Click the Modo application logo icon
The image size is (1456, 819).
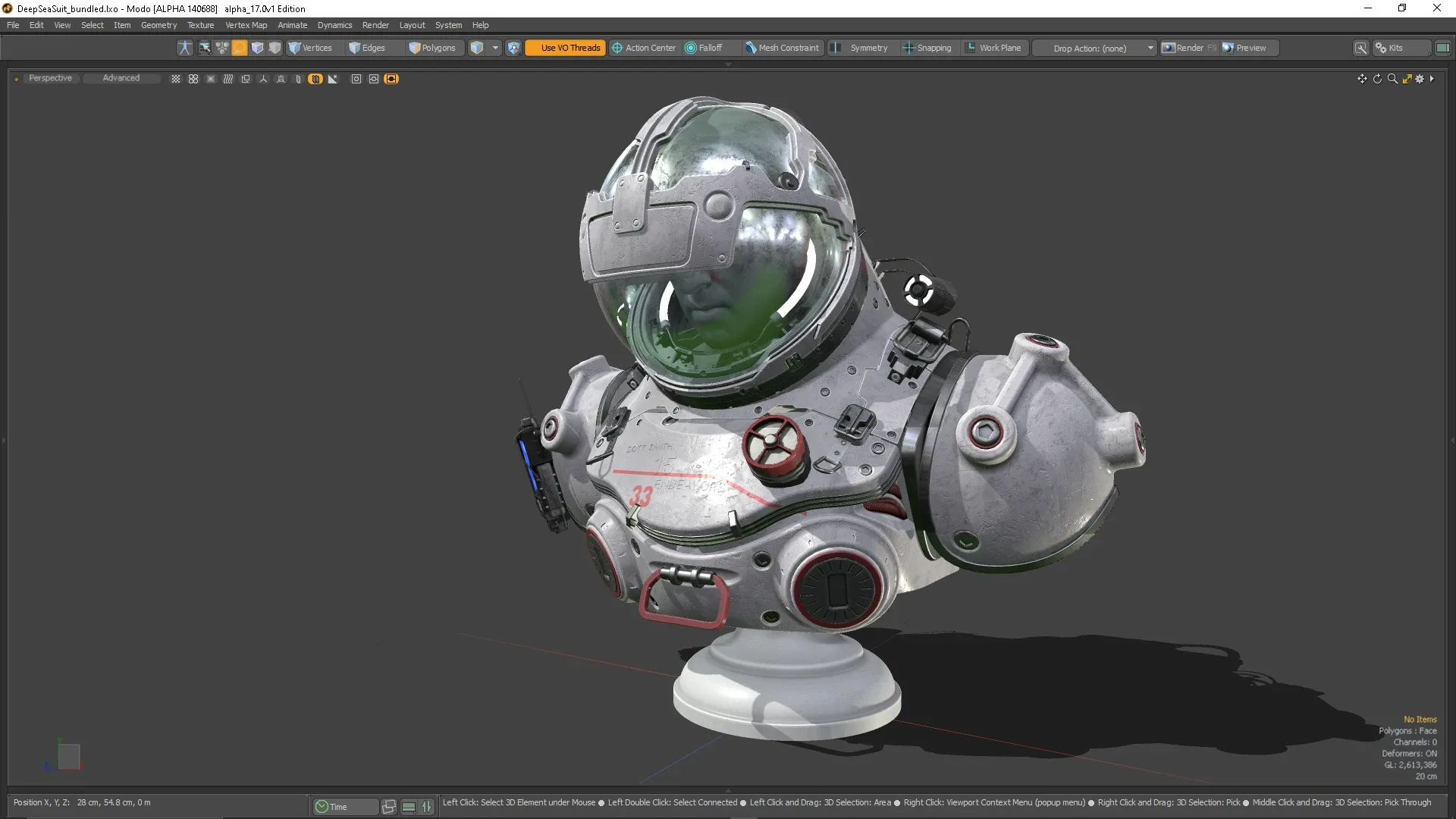[x=8, y=8]
